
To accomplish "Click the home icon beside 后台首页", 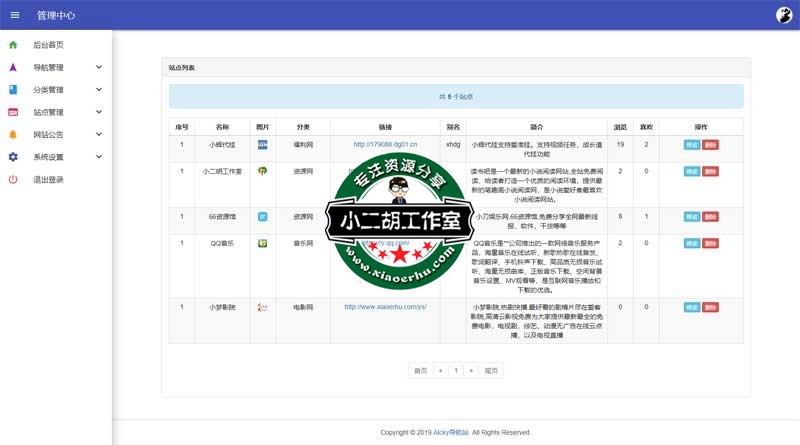I will [13, 45].
